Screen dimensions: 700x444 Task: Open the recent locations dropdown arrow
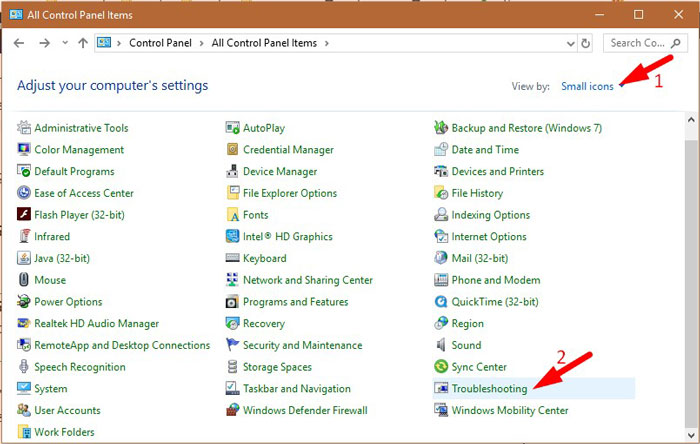point(65,43)
